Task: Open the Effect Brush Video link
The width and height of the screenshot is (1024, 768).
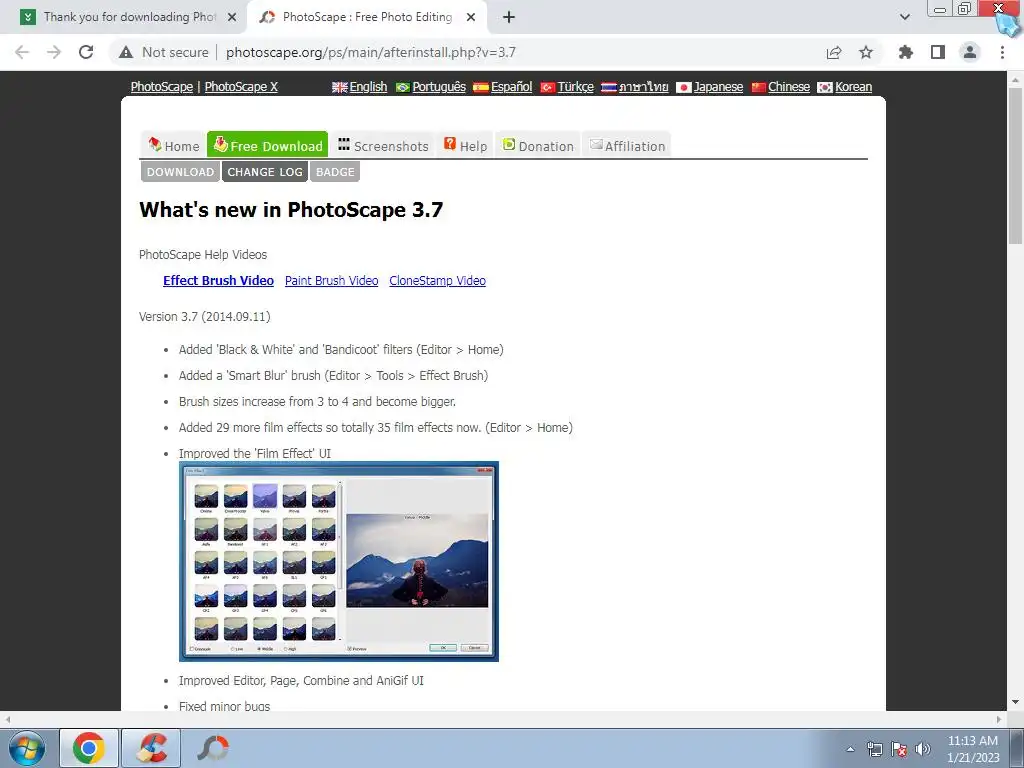Action: pos(218,281)
